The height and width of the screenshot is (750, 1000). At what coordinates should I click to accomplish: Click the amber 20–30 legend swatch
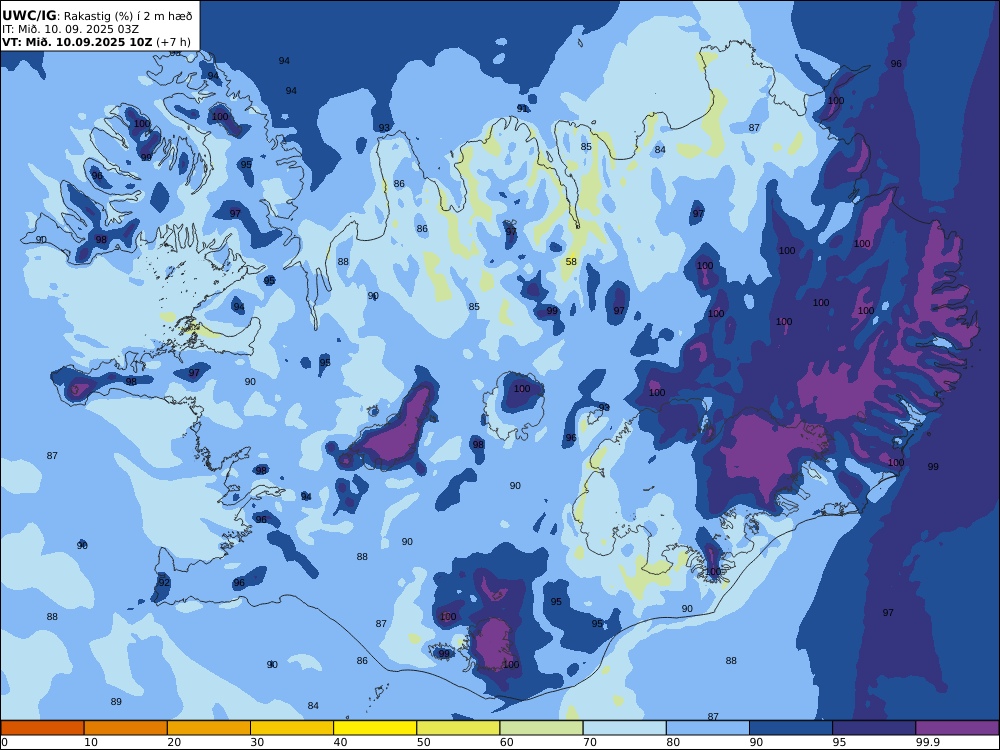click(209, 728)
